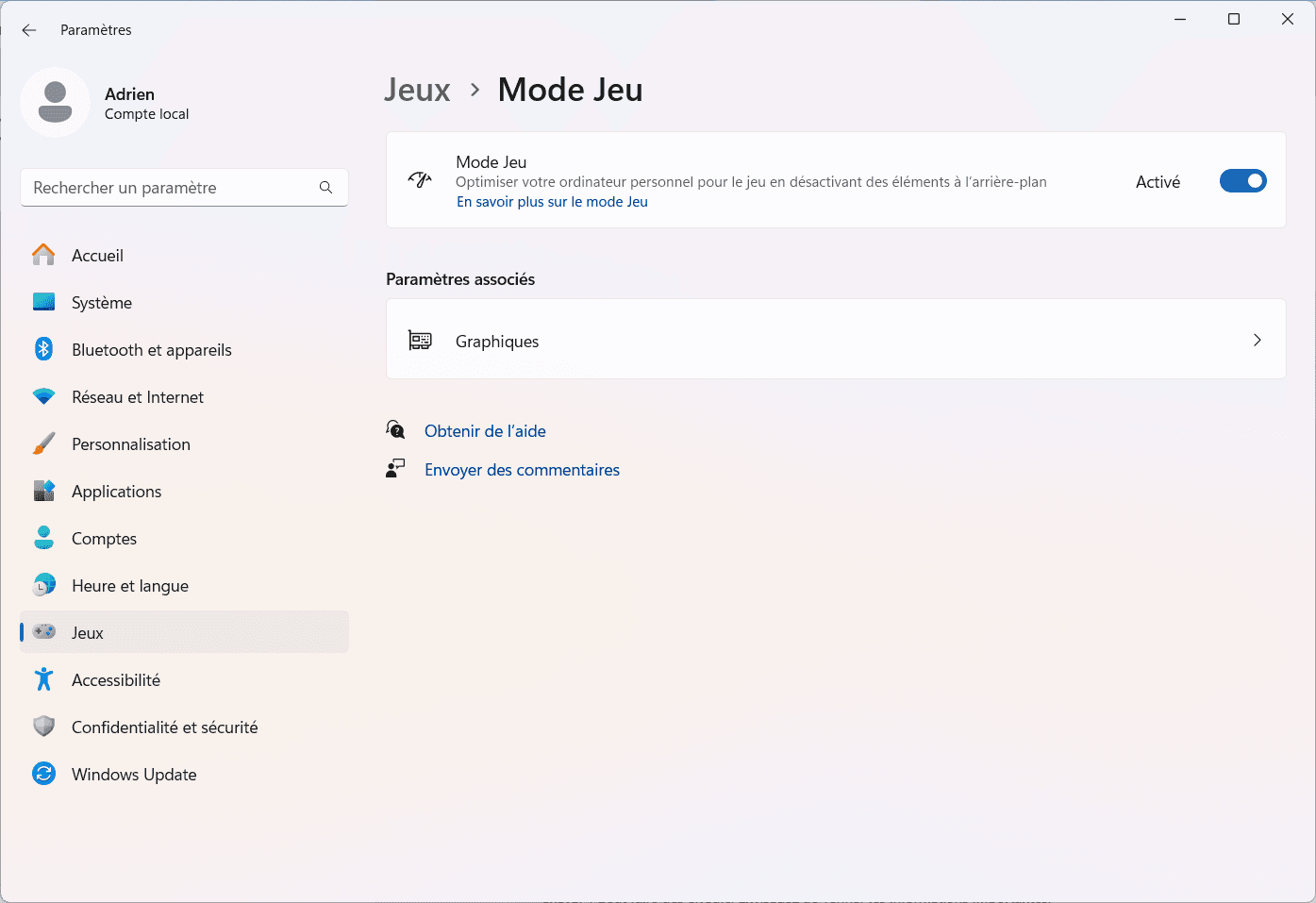The width and height of the screenshot is (1316, 903).
Task: Click the Mode Jeu speedometer icon
Action: point(420,179)
